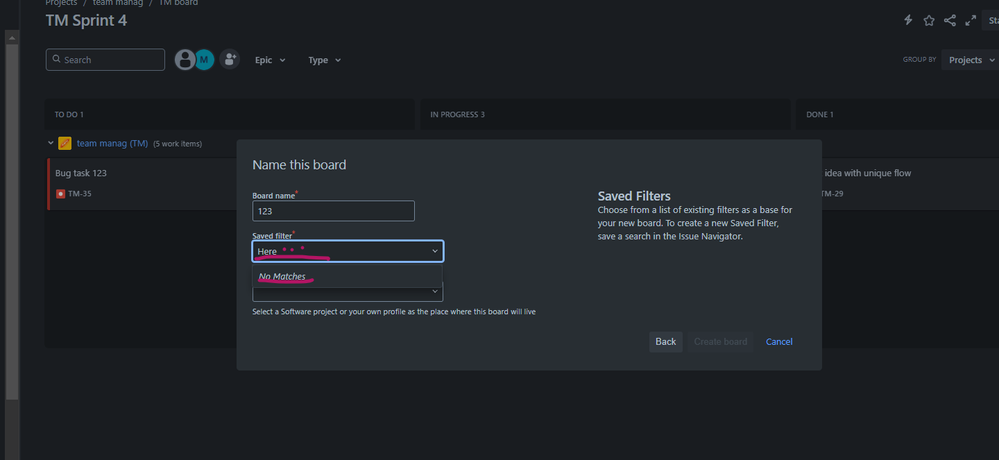Click the TM Sprint 4 board title
This screenshot has height=460, width=999.
coord(86,20)
